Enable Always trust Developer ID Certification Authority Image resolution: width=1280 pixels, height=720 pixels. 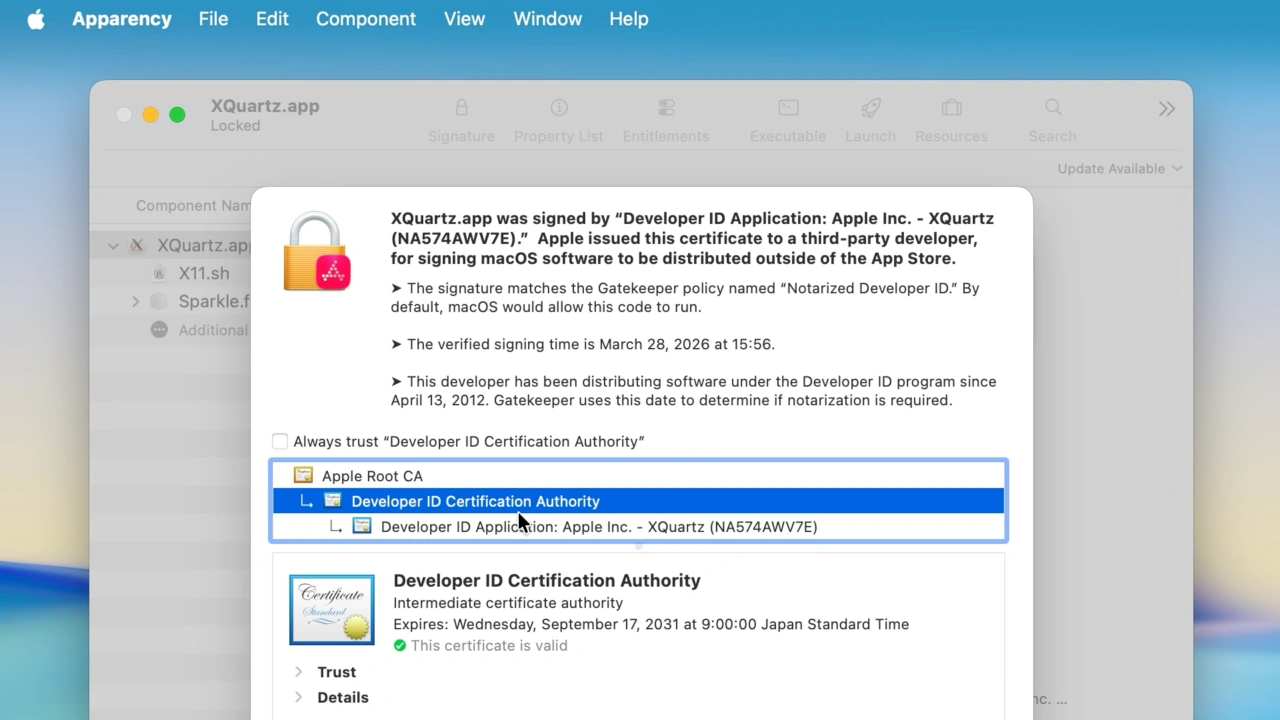point(280,441)
